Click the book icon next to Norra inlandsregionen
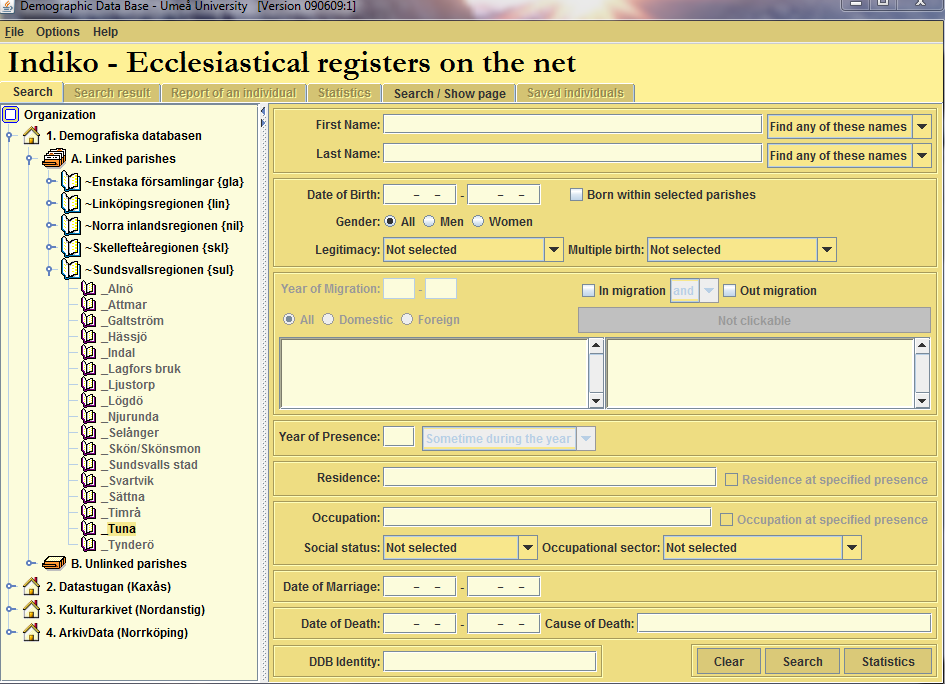Screen dimensions: 945x684 click(71, 225)
